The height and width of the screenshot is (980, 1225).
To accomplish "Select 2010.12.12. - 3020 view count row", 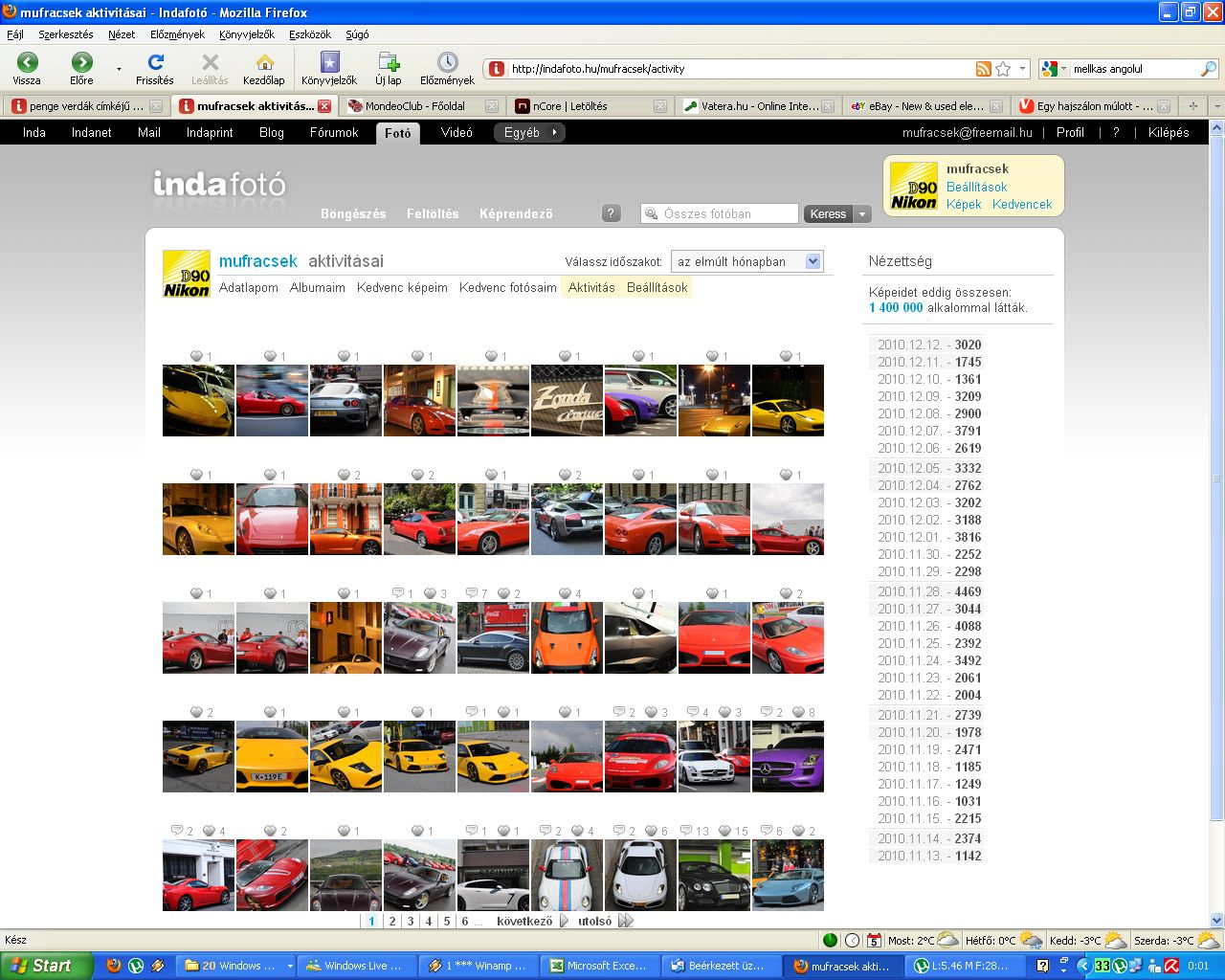I will (x=928, y=345).
